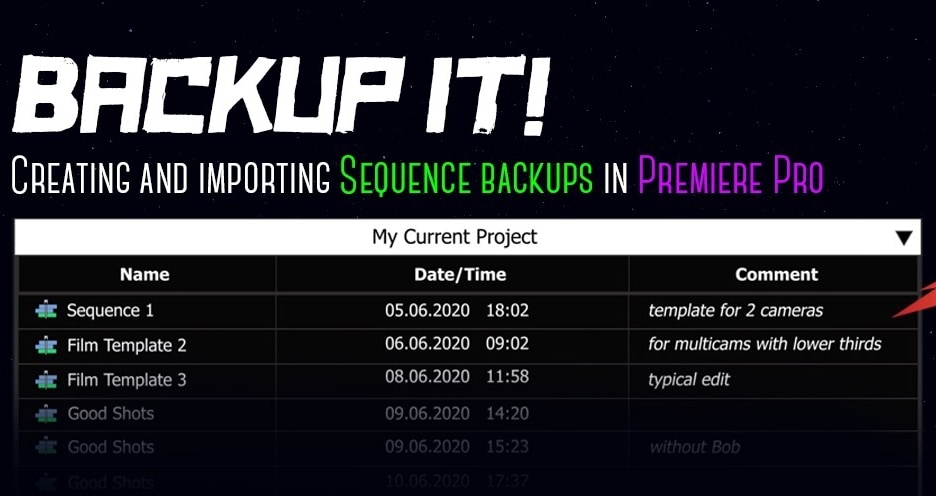Sort by the Name column header
936x496 pixels.
pyautogui.click(x=145, y=274)
